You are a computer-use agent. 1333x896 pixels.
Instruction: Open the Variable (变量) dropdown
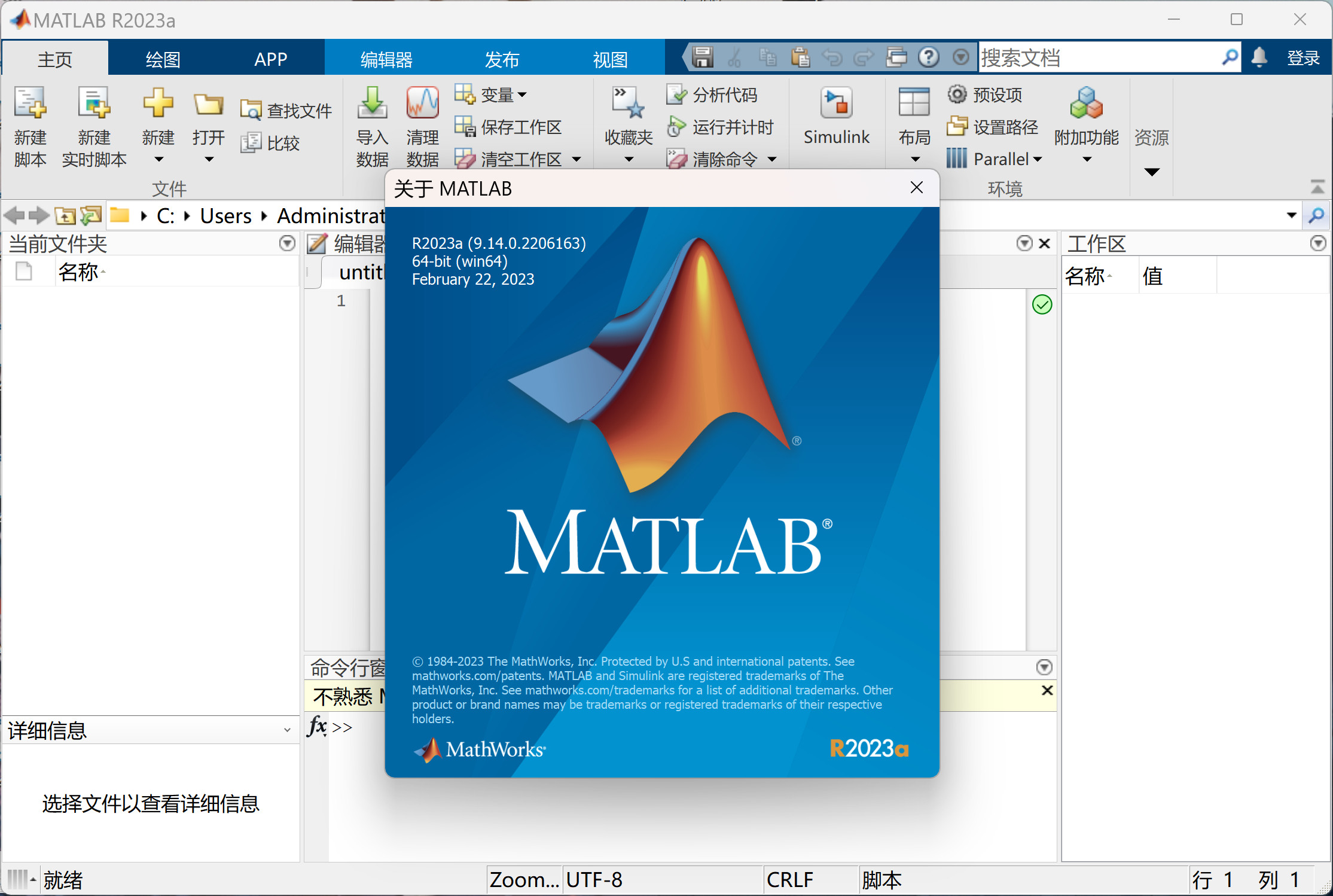point(490,95)
